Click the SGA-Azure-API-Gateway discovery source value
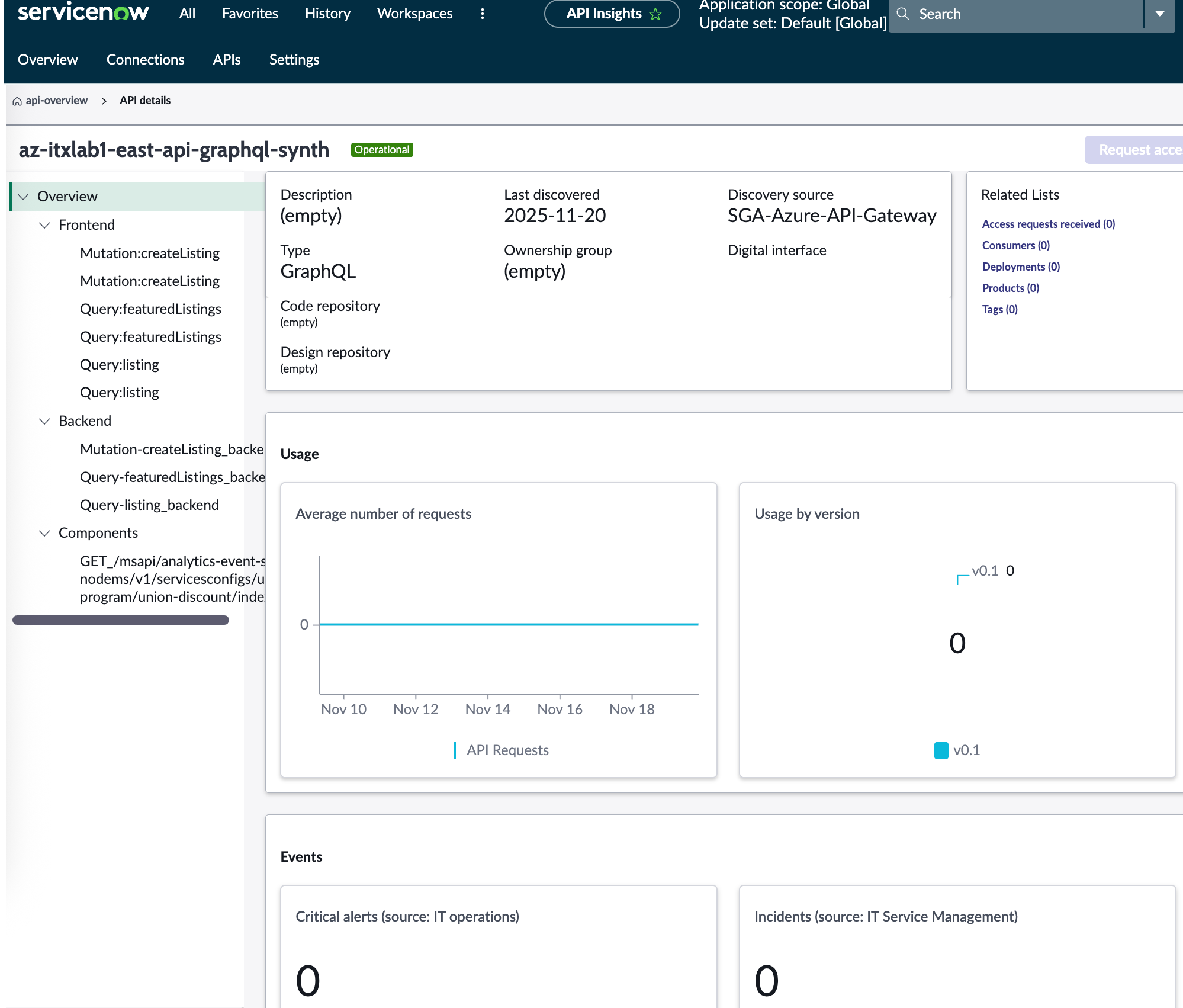This screenshot has height=1008, width=1183. 832,216
